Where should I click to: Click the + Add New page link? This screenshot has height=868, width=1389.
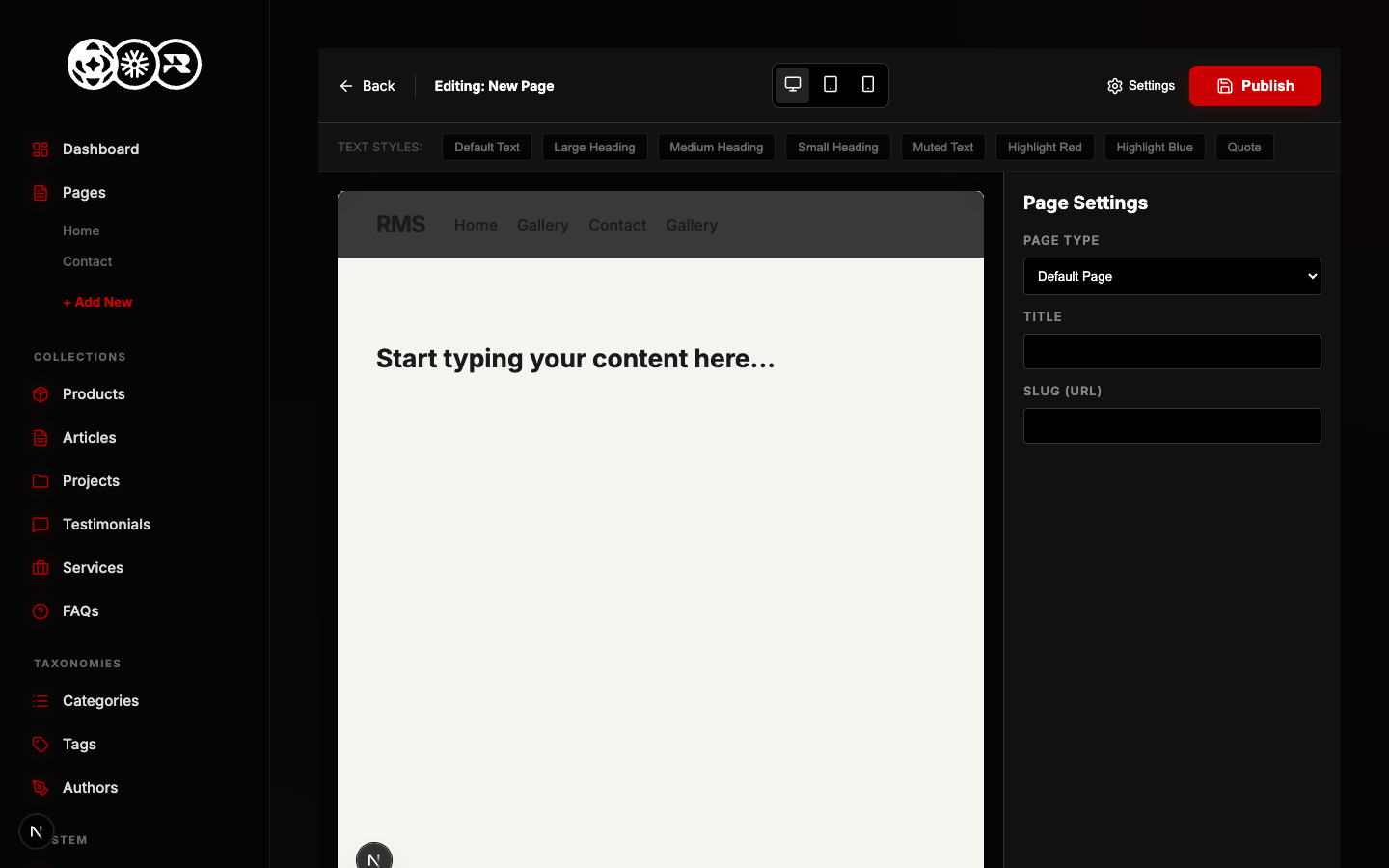(97, 302)
